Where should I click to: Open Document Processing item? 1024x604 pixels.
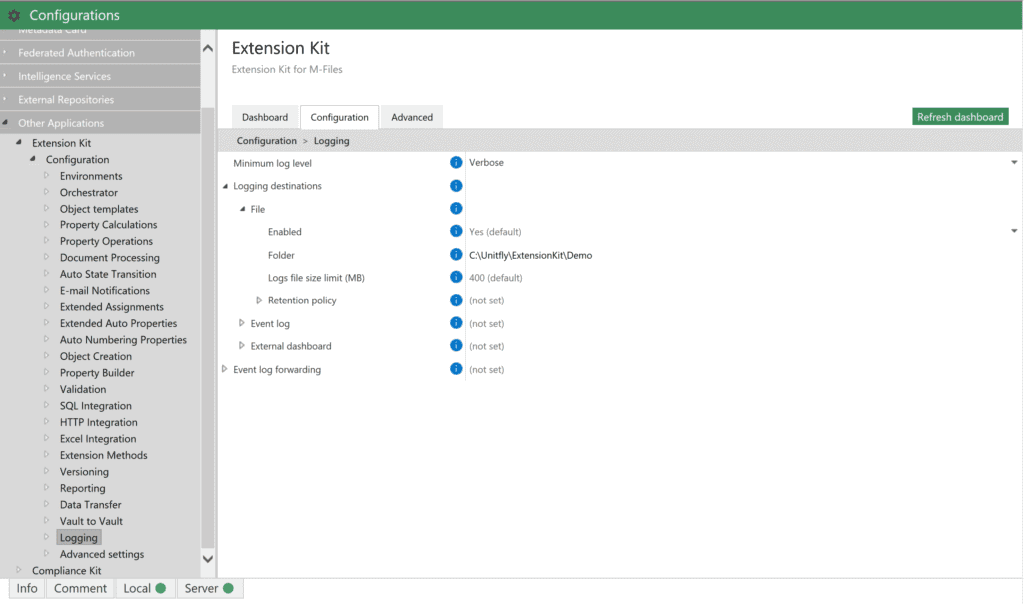coord(110,257)
